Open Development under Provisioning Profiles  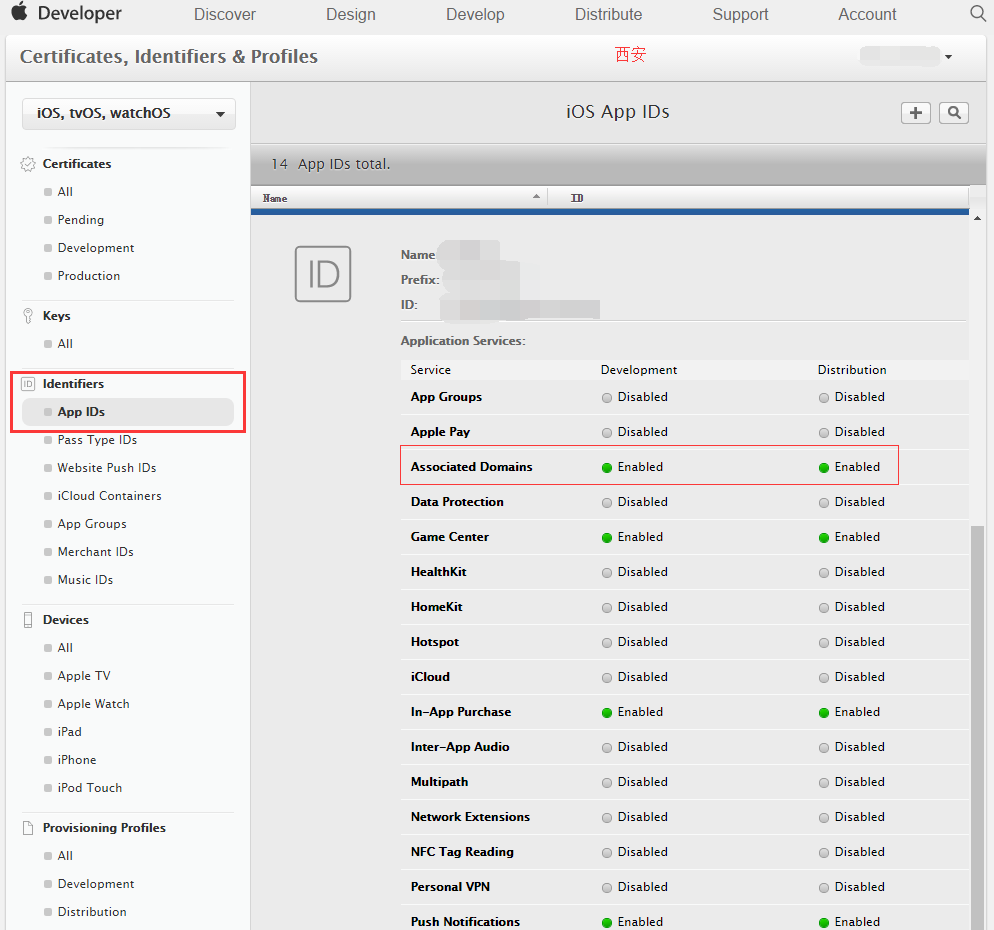pos(96,884)
